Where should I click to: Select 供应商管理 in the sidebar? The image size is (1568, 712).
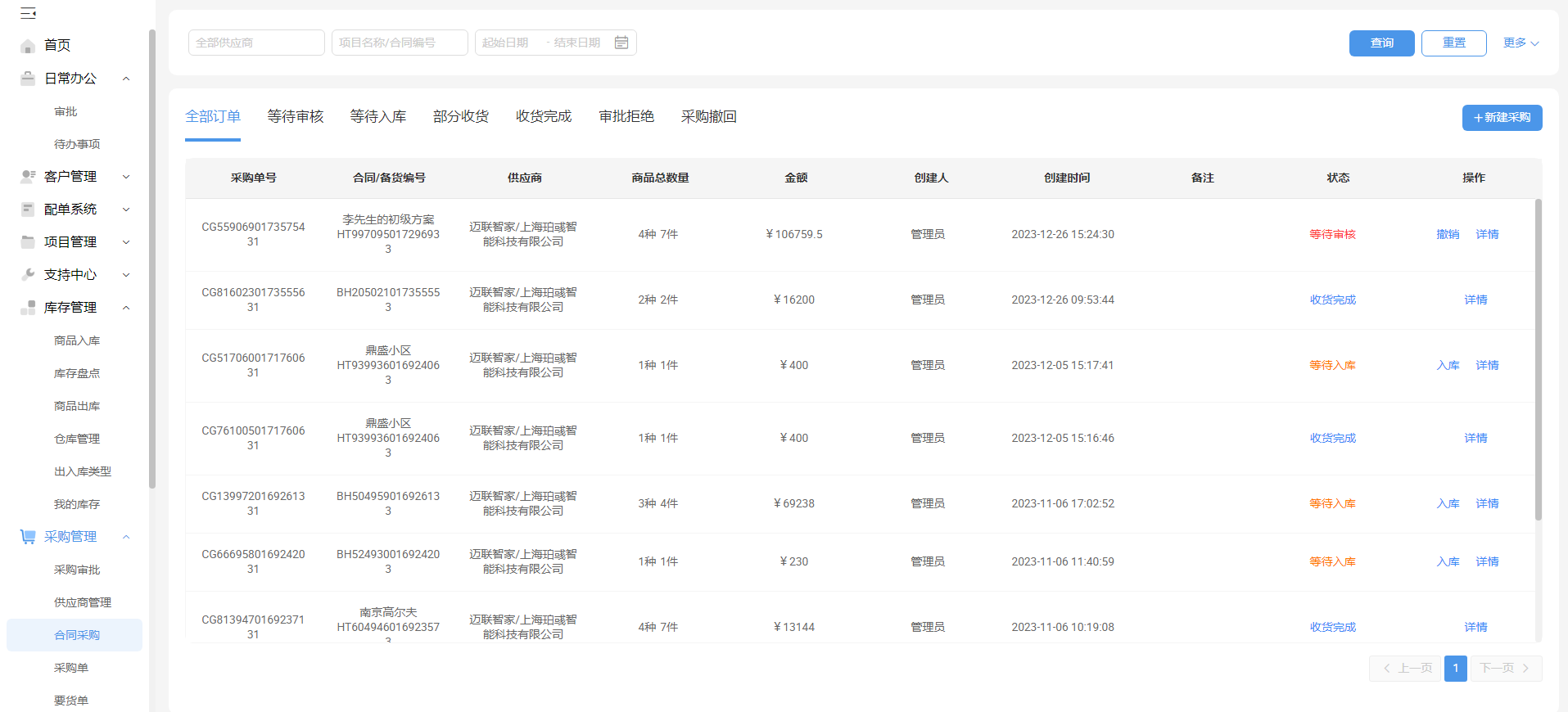click(x=83, y=602)
